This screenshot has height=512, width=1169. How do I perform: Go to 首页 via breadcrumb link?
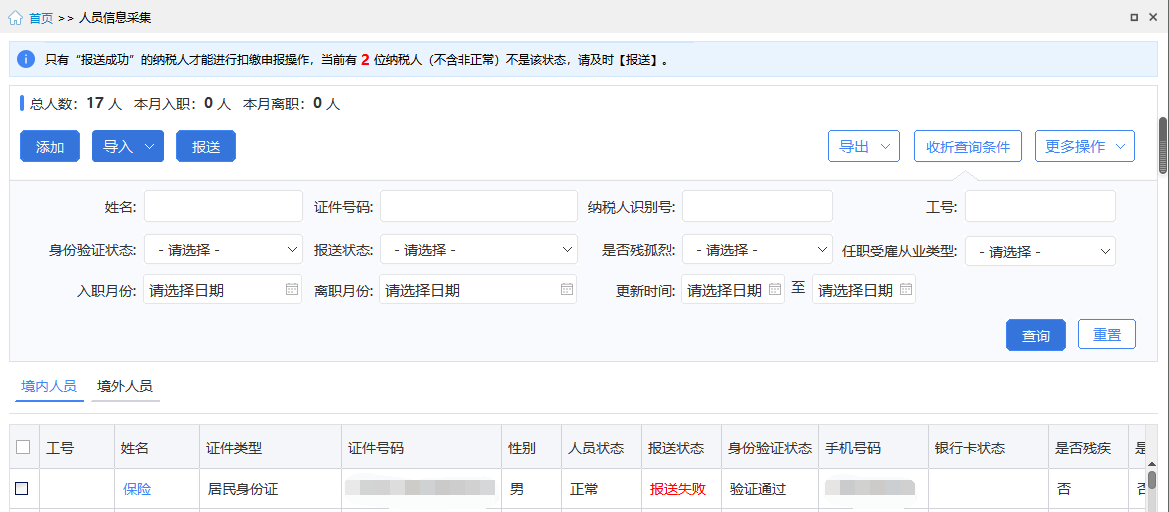[41, 18]
